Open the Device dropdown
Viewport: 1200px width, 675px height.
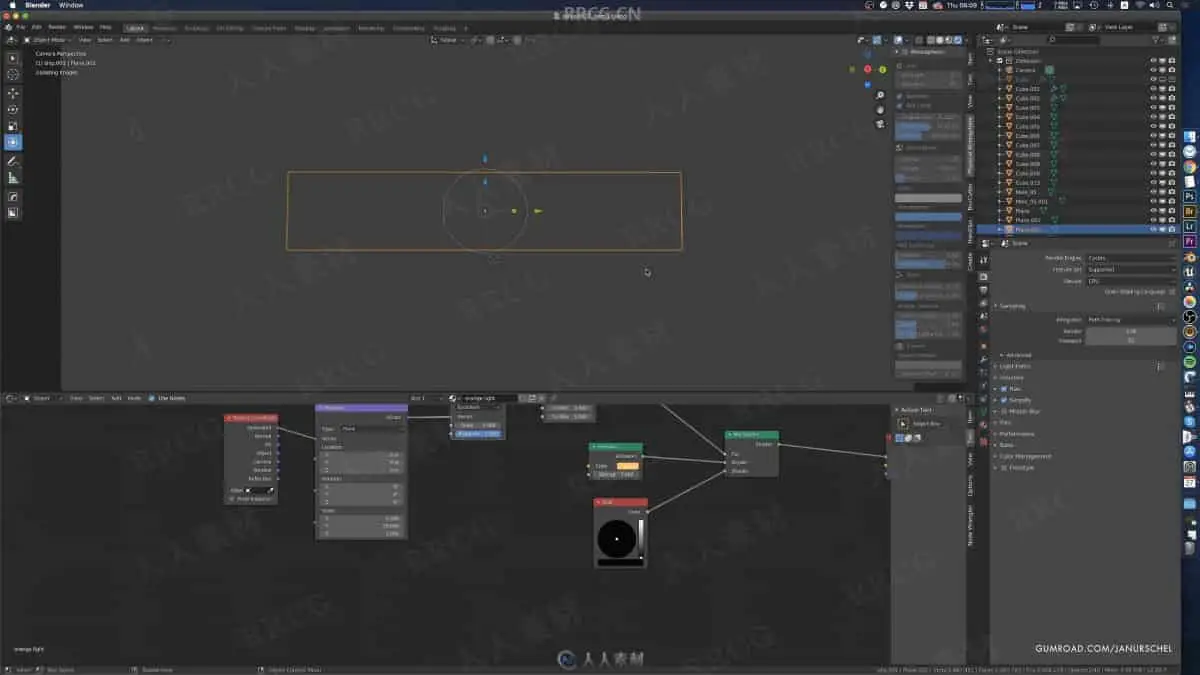pos(1131,281)
